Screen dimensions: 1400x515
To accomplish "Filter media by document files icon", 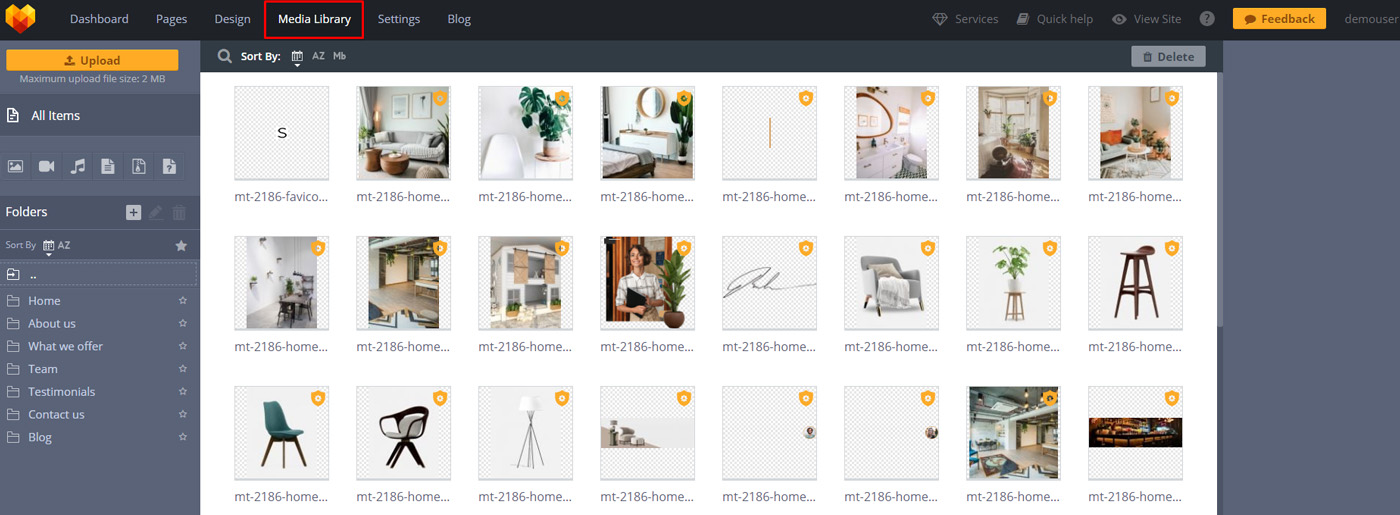I will pos(108,166).
